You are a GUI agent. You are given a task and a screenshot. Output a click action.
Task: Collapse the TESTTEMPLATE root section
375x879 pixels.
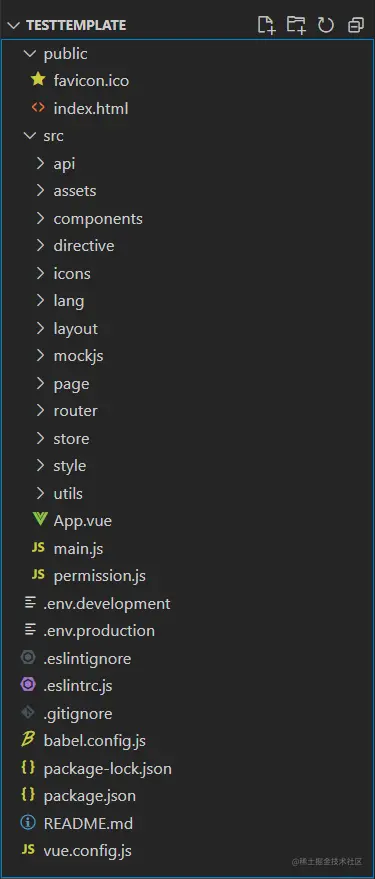pos(14,25)
